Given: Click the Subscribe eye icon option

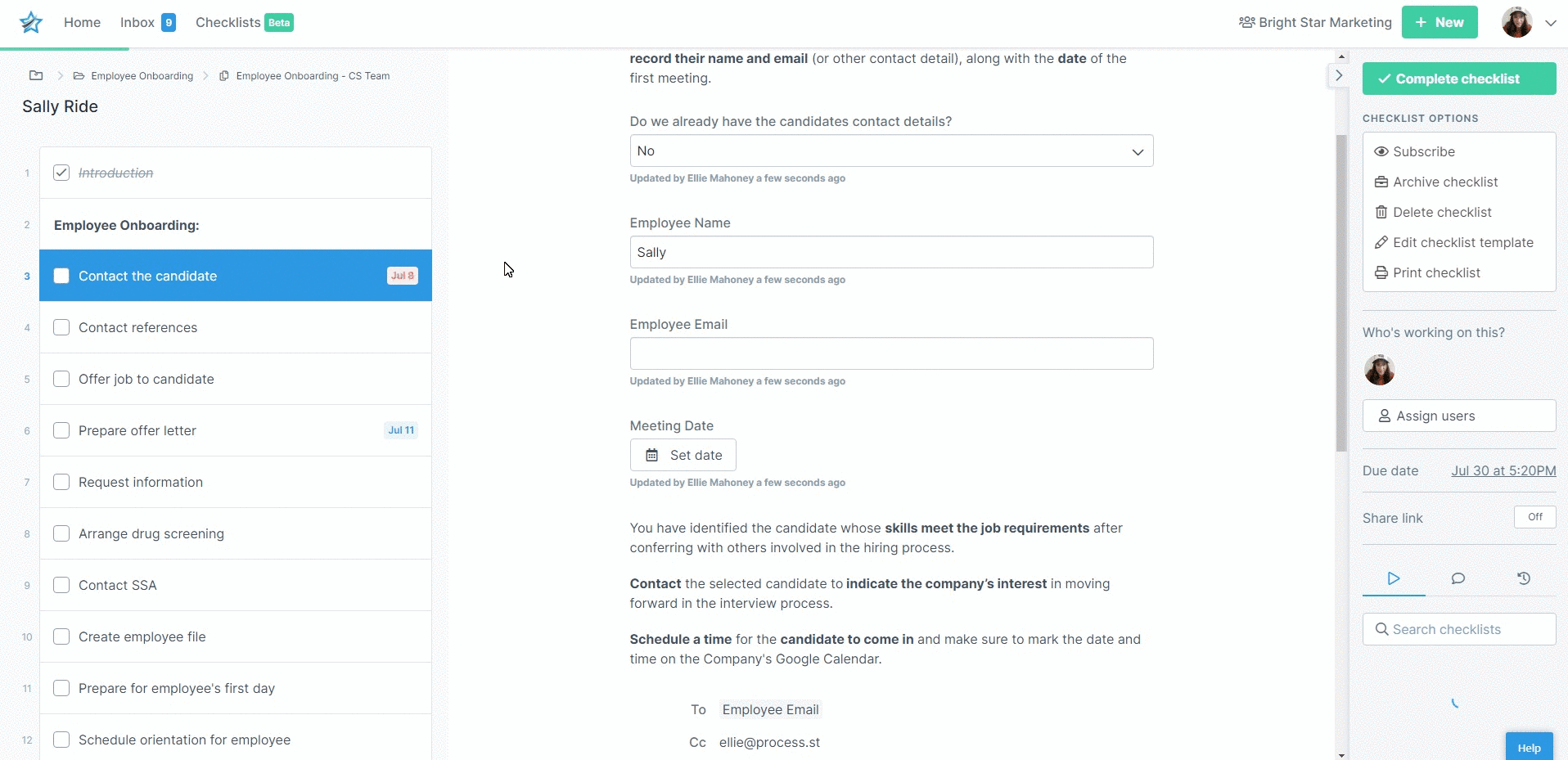Looking at the screenshot, I should [1414, 151].
